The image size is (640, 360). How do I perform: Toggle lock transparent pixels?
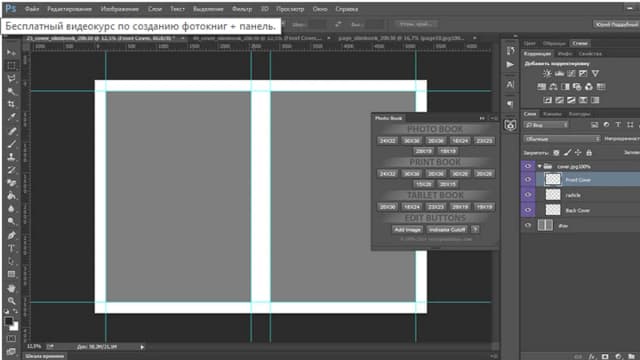click(x=556, y=152)
